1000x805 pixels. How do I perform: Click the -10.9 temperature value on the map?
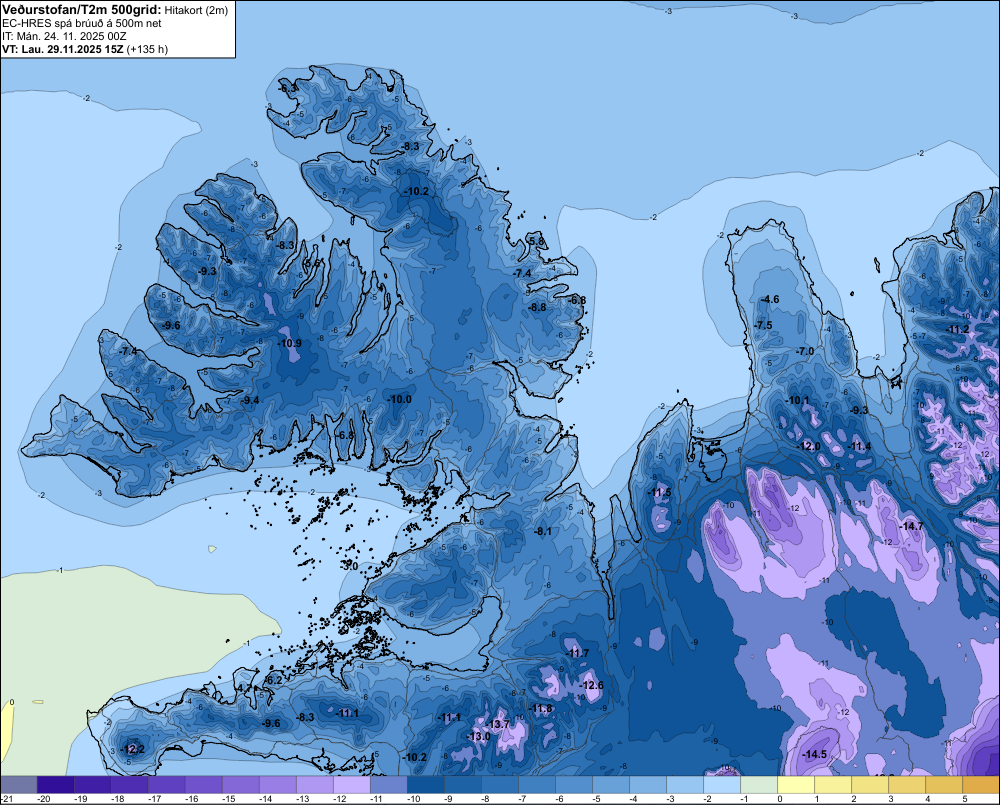pyautogui.click(x=290, y=343)
